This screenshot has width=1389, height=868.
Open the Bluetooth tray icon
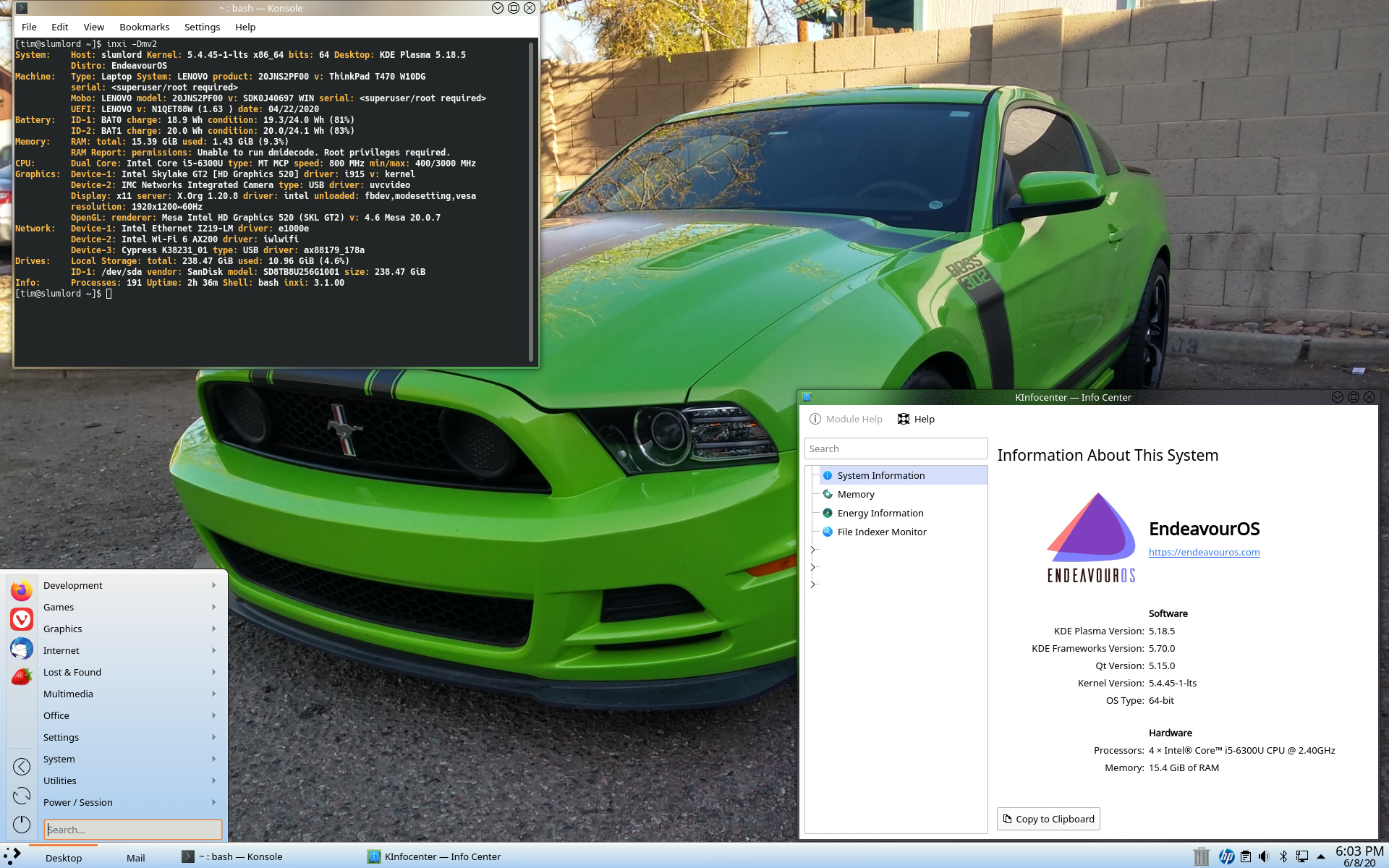click(1283, 856)
